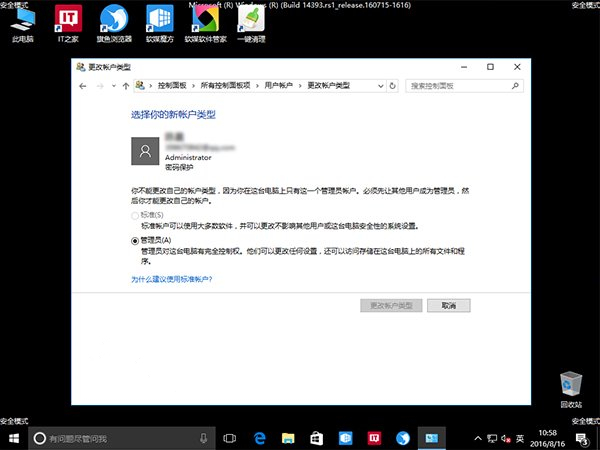Click the Edge browser taskbar icon
600x450 pixels.
coord(258,438)
